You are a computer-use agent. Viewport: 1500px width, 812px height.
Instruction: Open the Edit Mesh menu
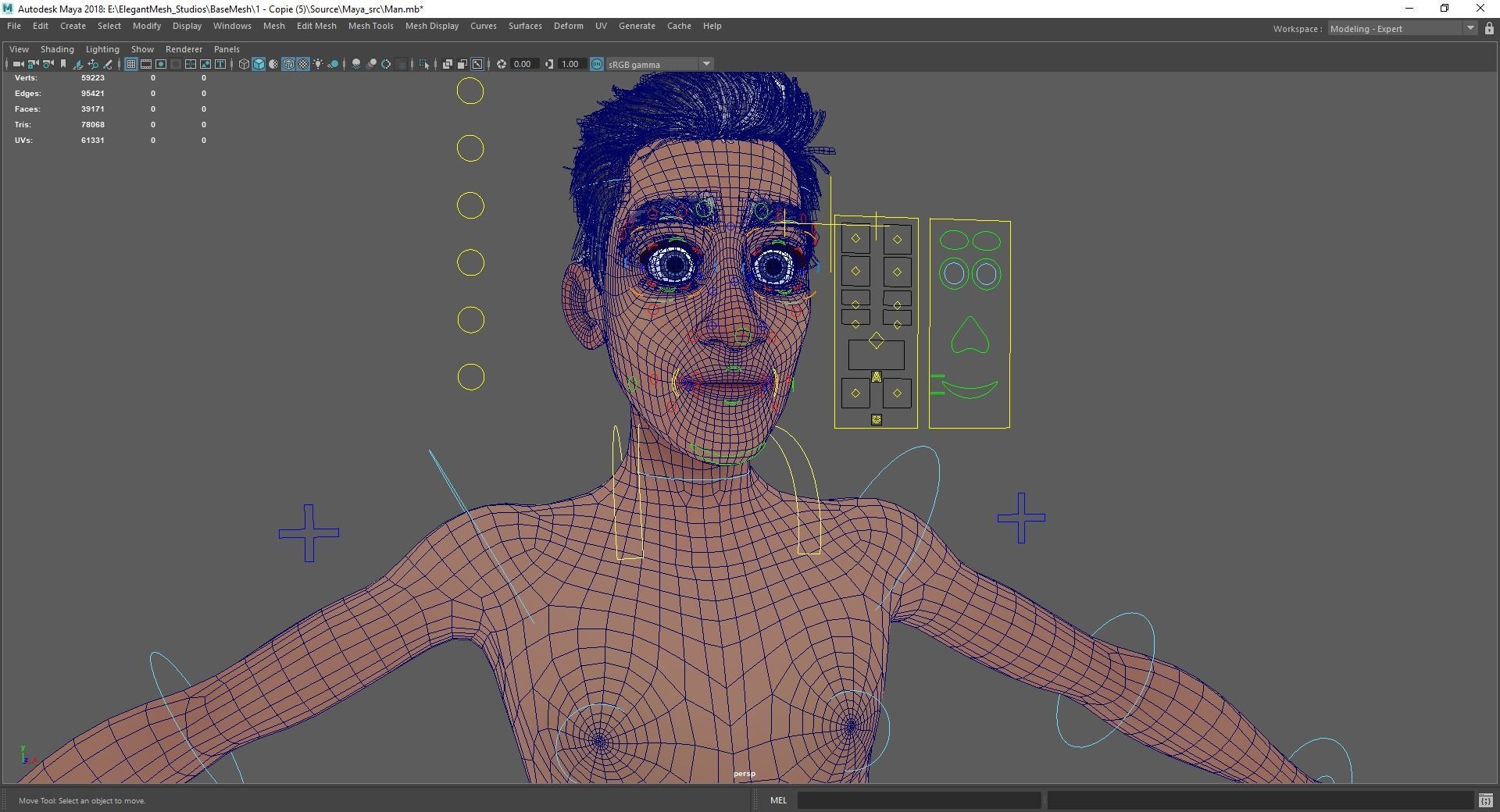click(x=316, y=26)
